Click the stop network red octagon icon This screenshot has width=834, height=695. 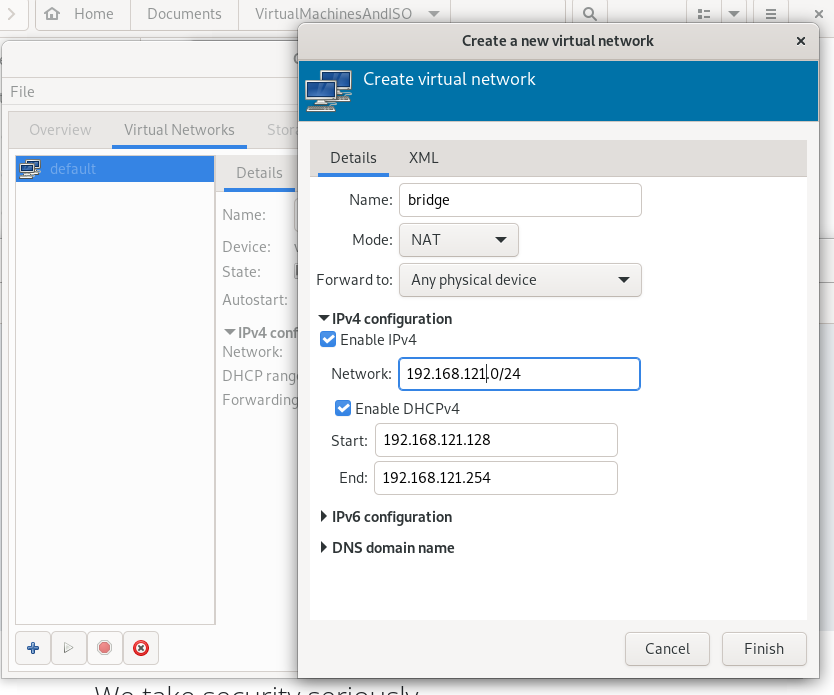pos(104,648)
